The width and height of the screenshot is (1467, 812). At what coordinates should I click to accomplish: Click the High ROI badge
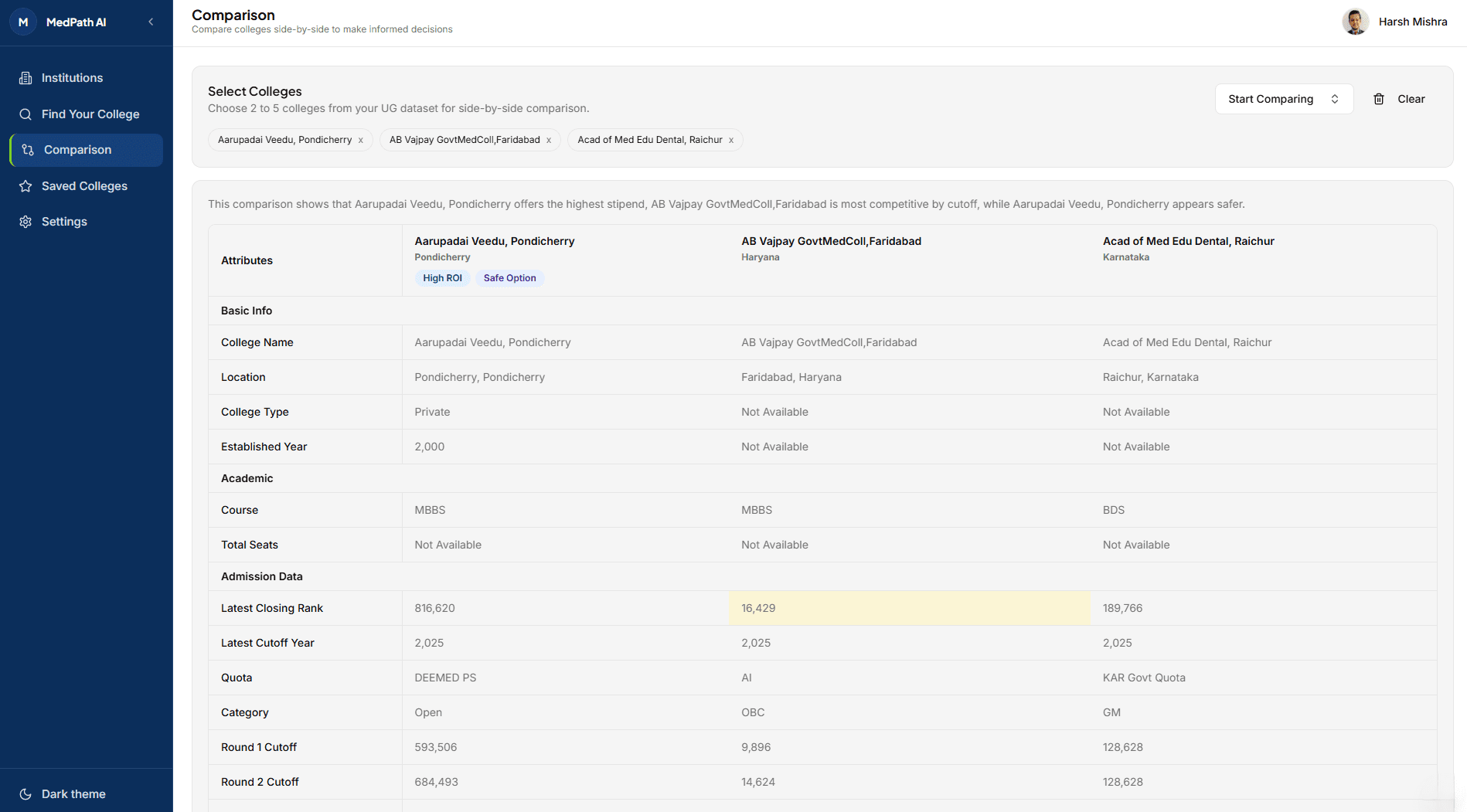[442, 278]
